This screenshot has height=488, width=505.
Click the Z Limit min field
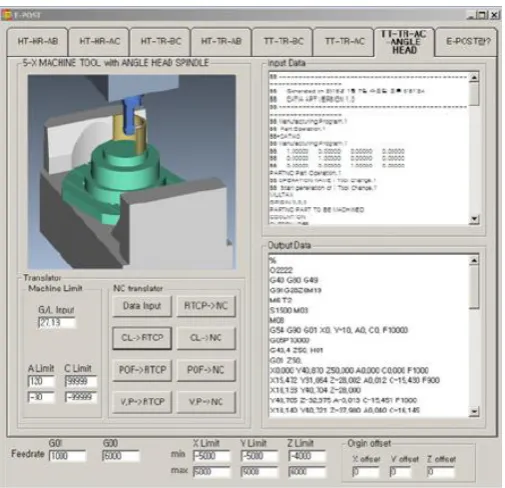click(307, 456)
